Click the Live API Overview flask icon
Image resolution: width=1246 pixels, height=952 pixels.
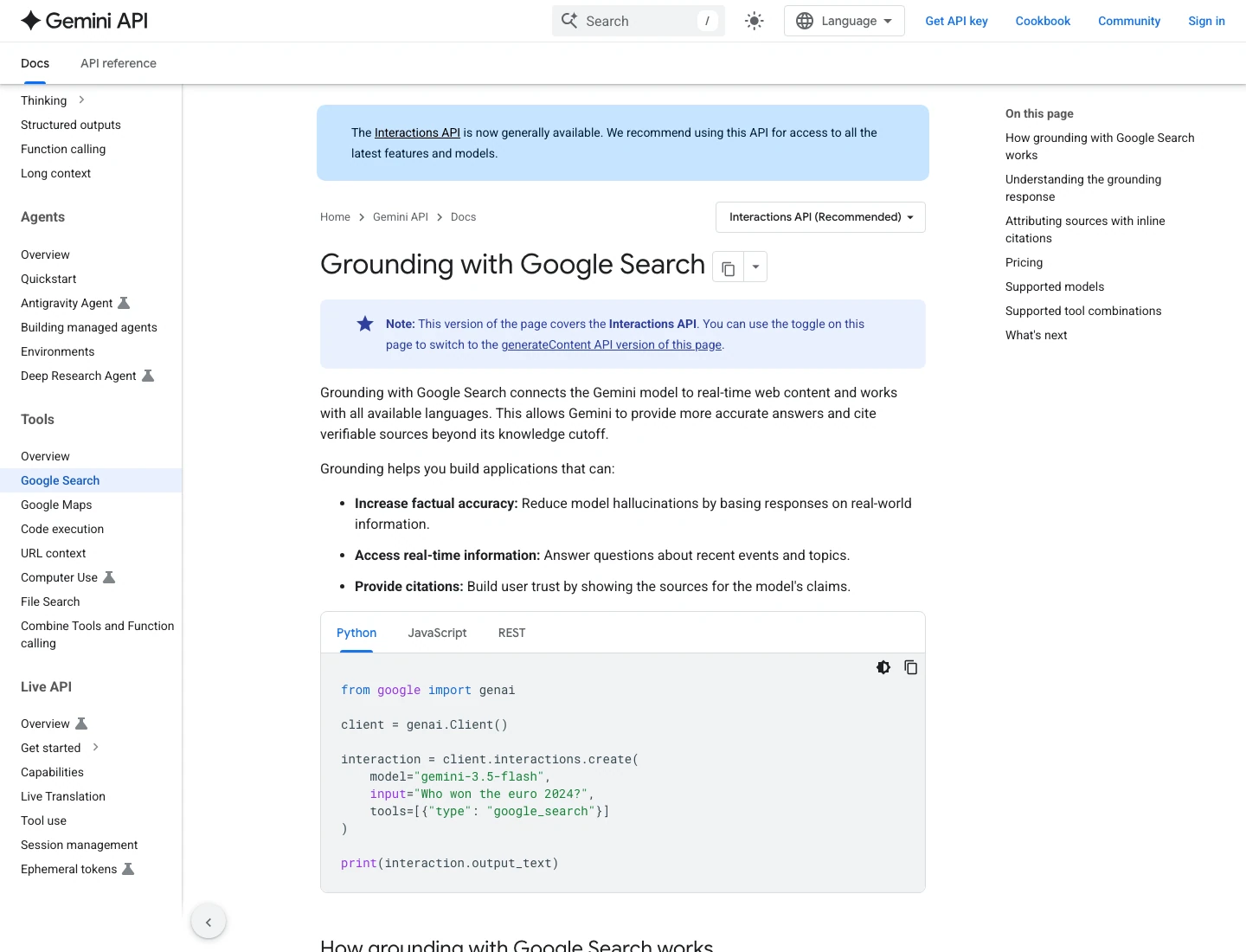pyautogui.click(x=81, y=724)
